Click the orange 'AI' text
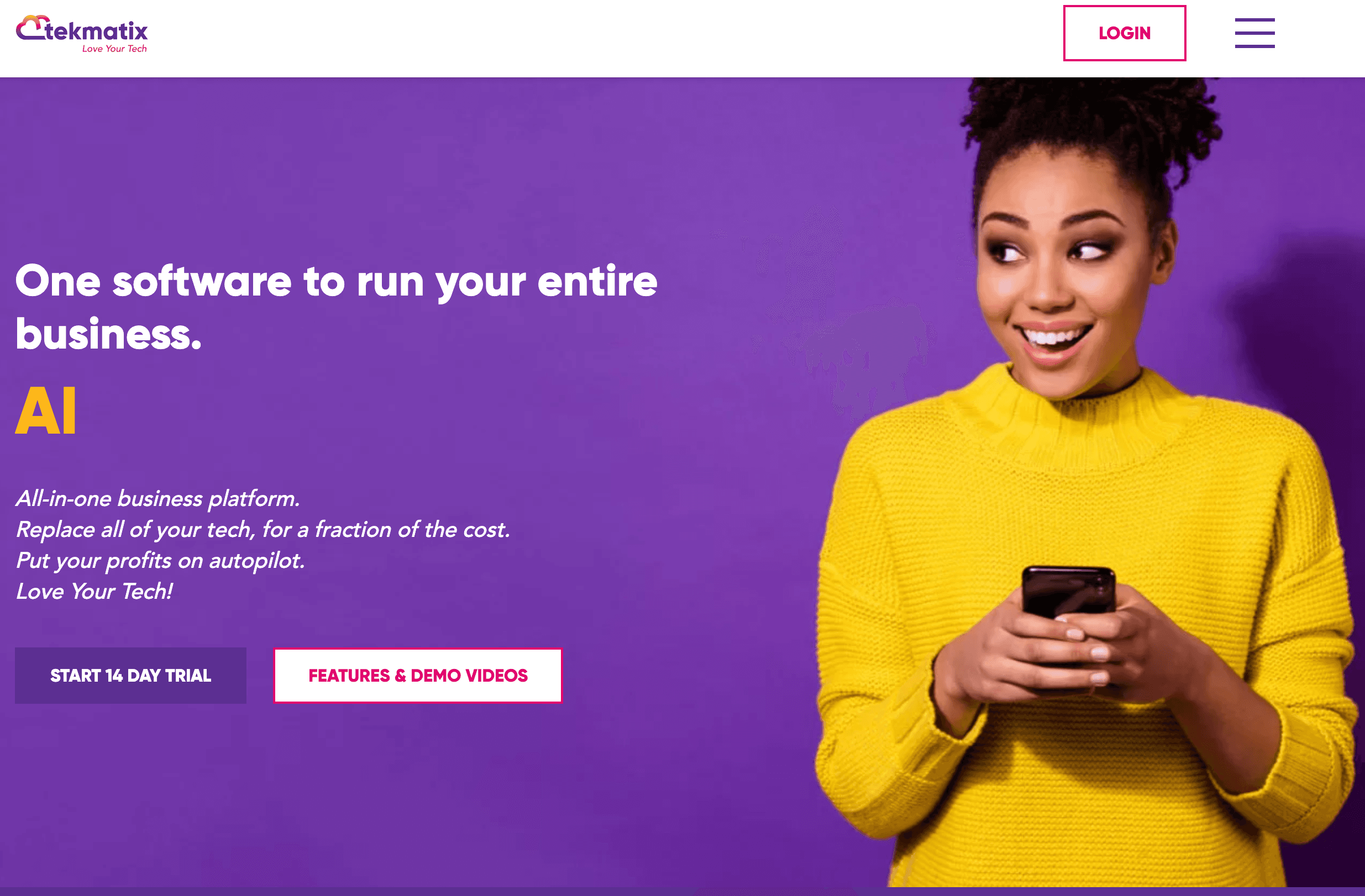This screenshot has width=1365, height=896. (45, 410)
